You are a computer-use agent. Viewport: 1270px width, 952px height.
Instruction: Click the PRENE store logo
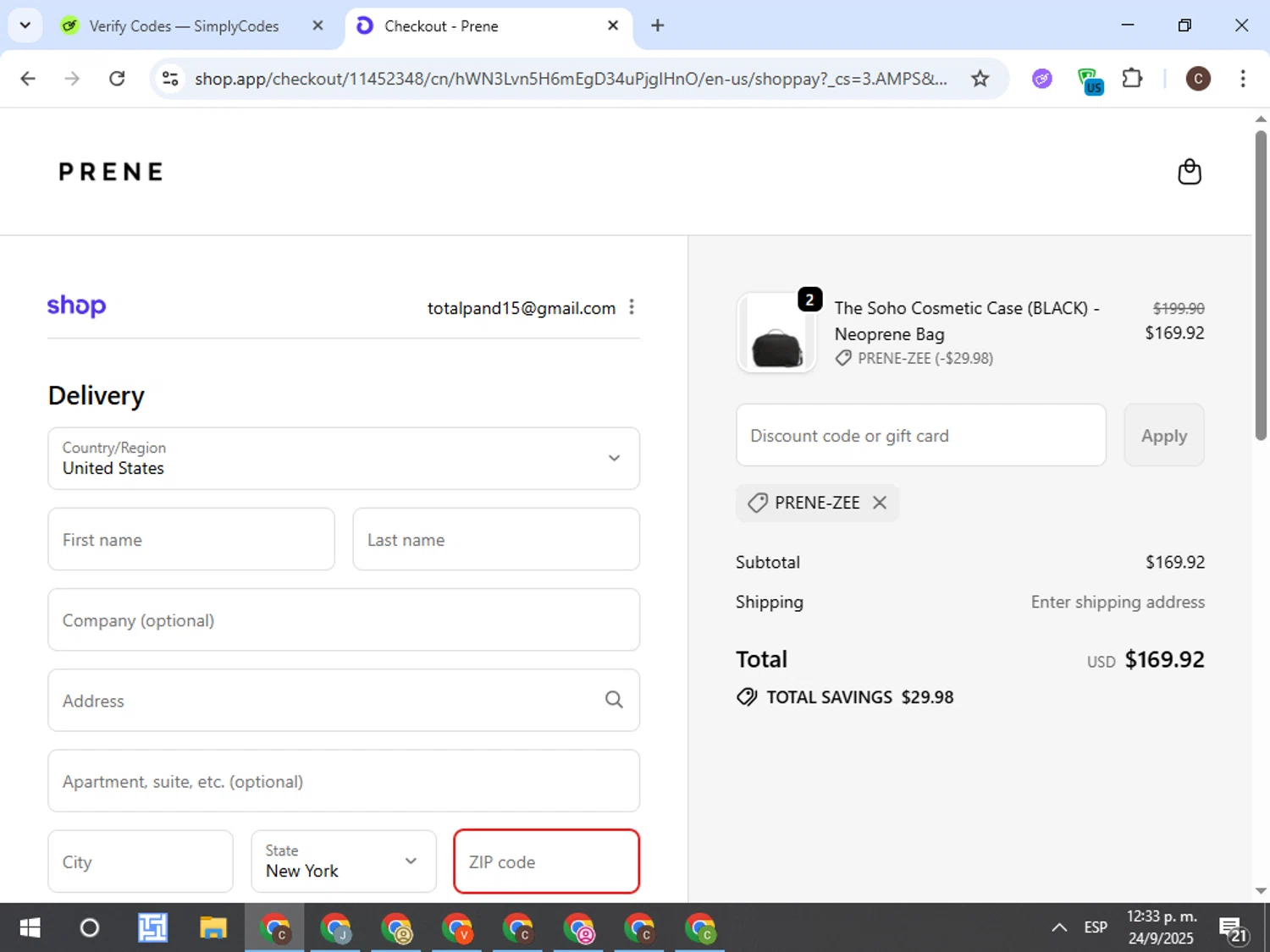(110, 172)
